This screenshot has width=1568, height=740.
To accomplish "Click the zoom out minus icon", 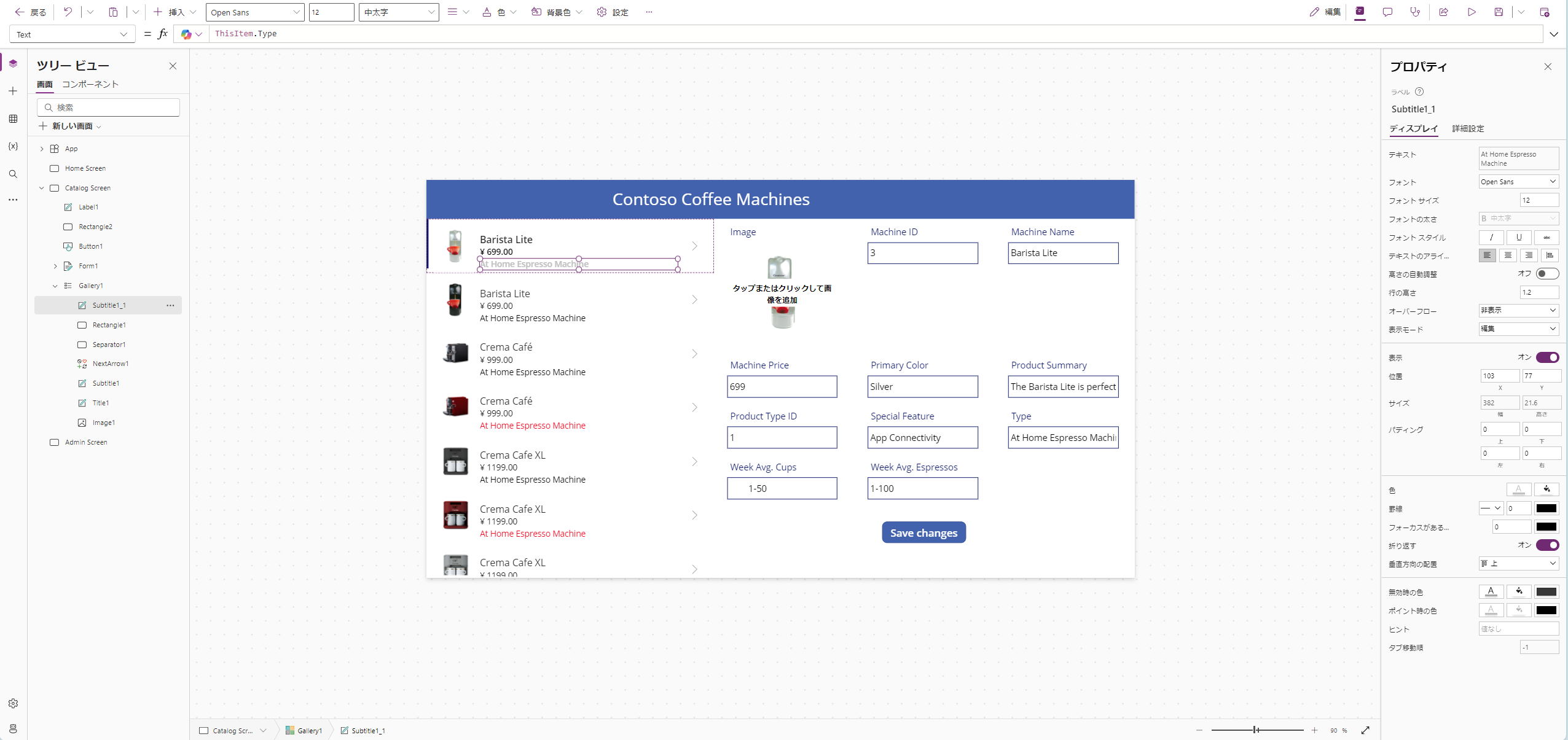I will 1199,730.
